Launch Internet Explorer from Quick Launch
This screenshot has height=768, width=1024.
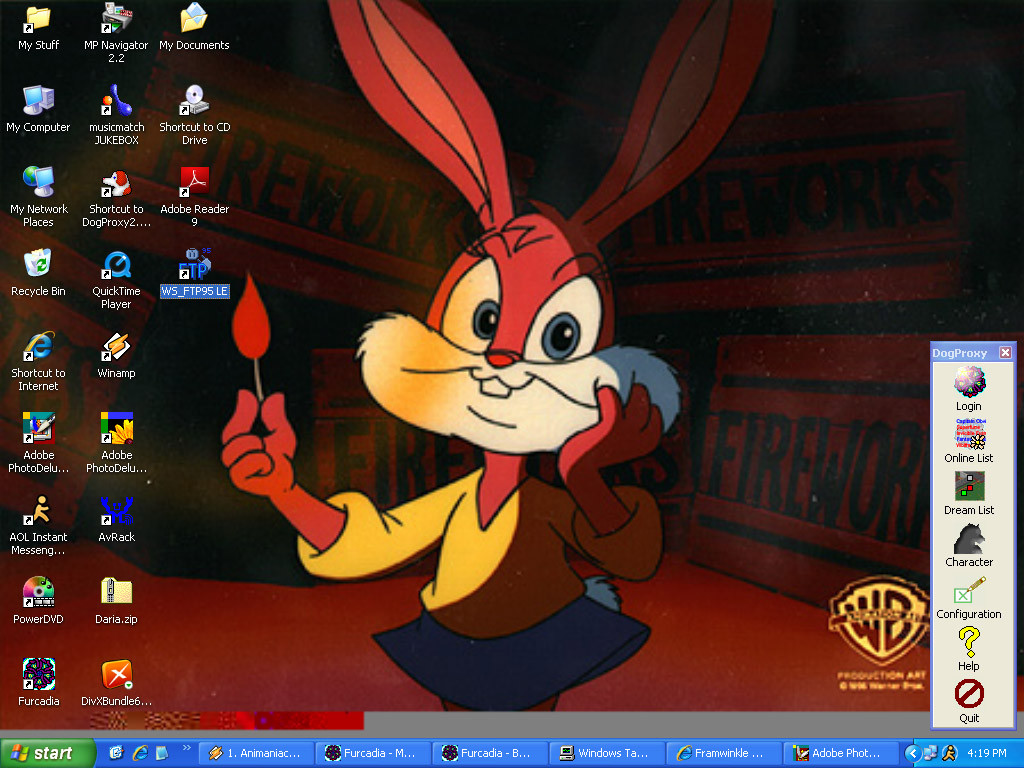139,753
